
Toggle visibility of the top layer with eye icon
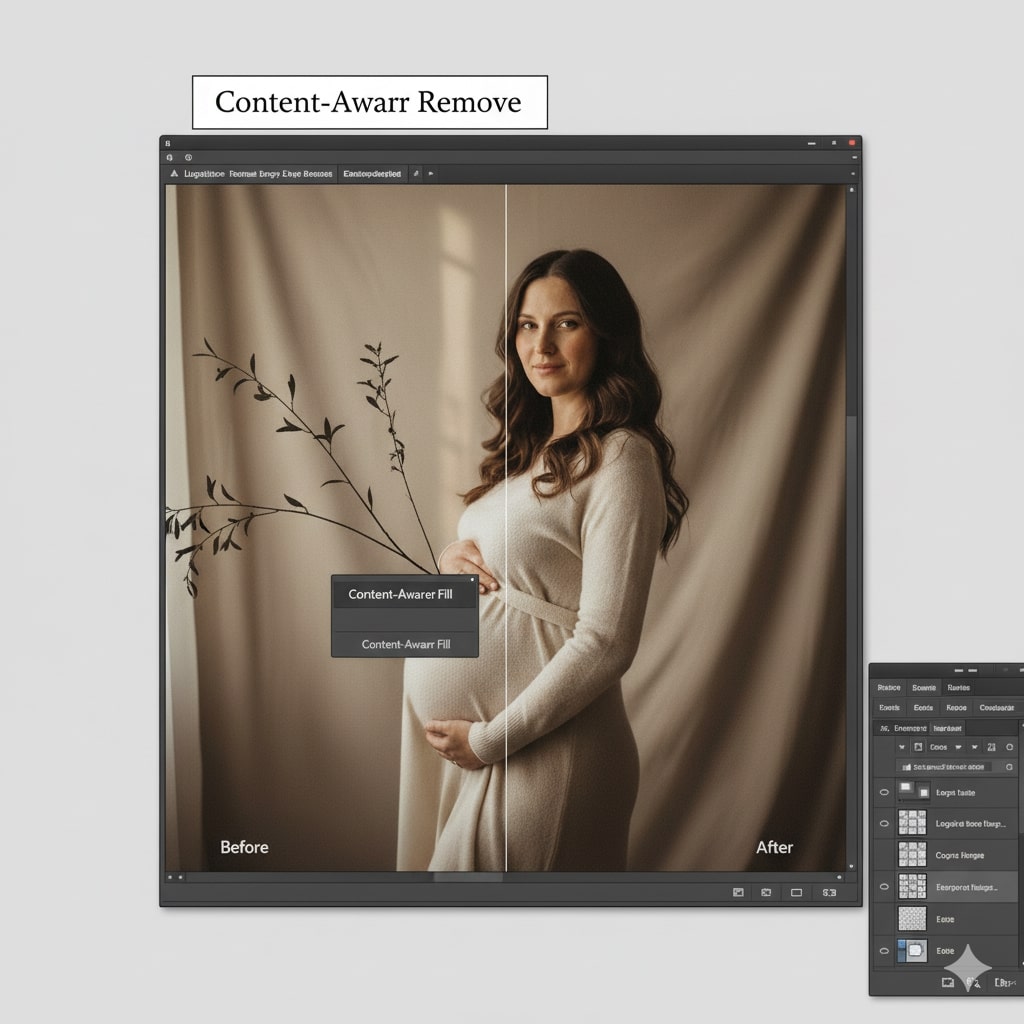tap(883, 793)
